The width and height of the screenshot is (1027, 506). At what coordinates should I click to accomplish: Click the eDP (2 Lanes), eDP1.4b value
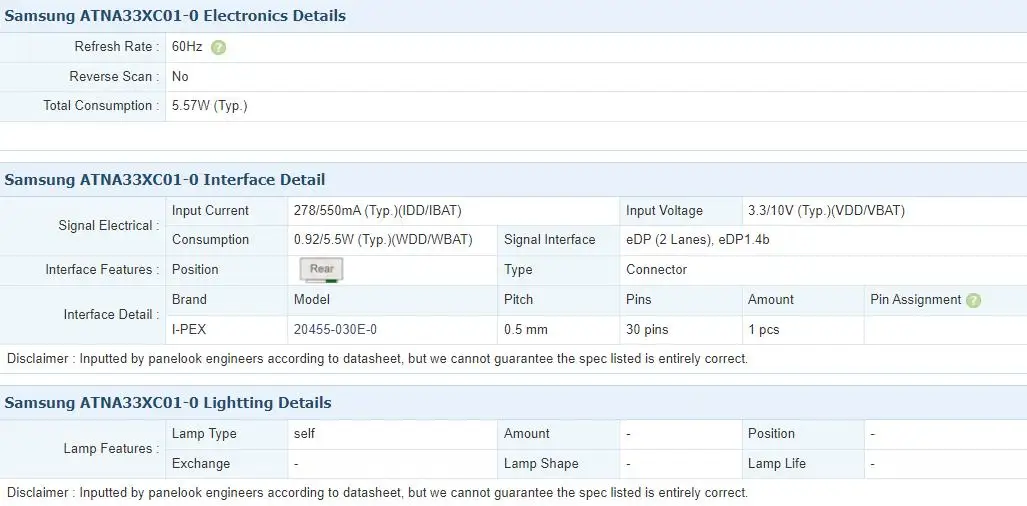698,240
